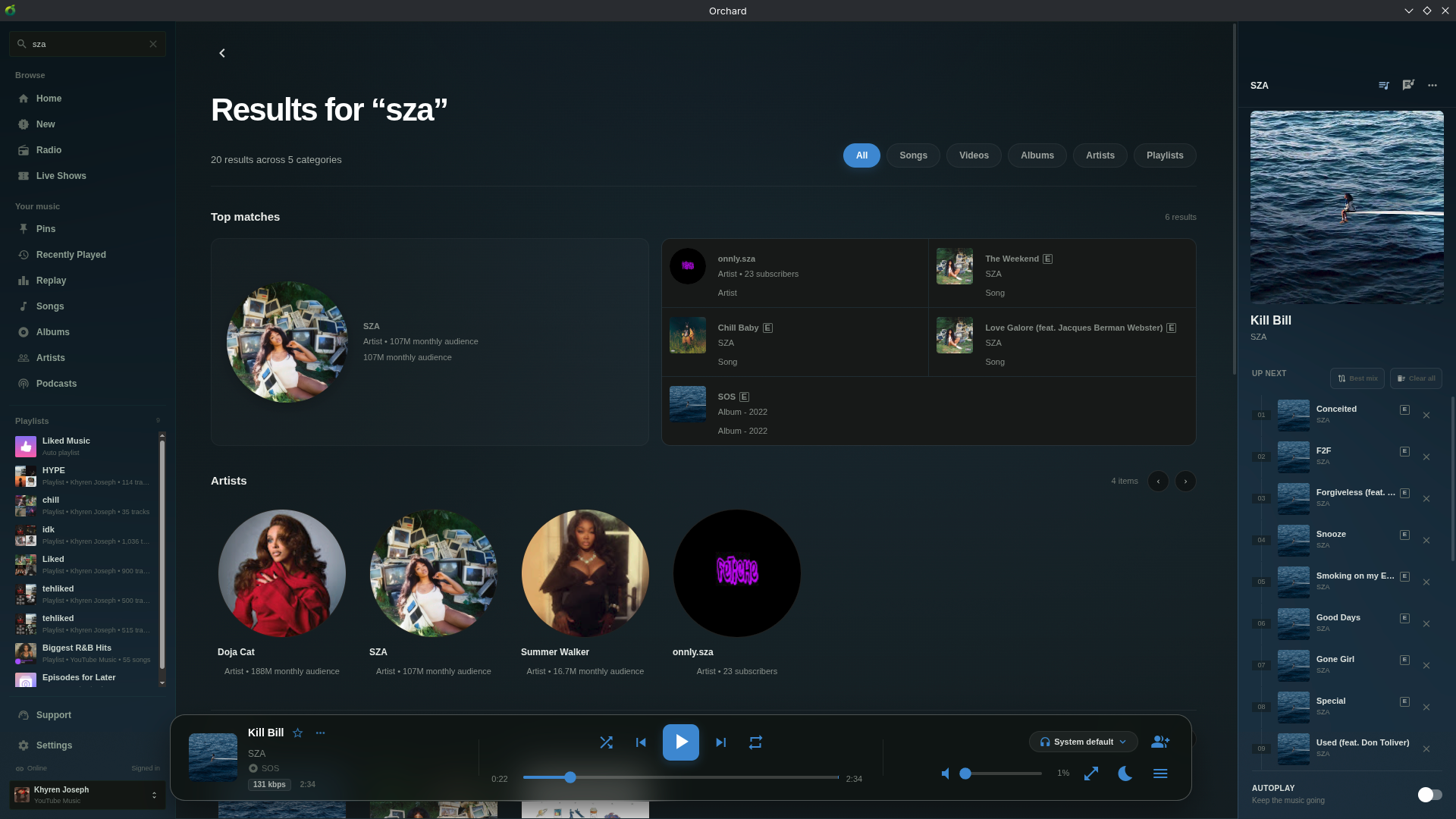Viewport: 1456px width, 819px height.
Task: Remove Snooze from the queue
Action: 1426,541
